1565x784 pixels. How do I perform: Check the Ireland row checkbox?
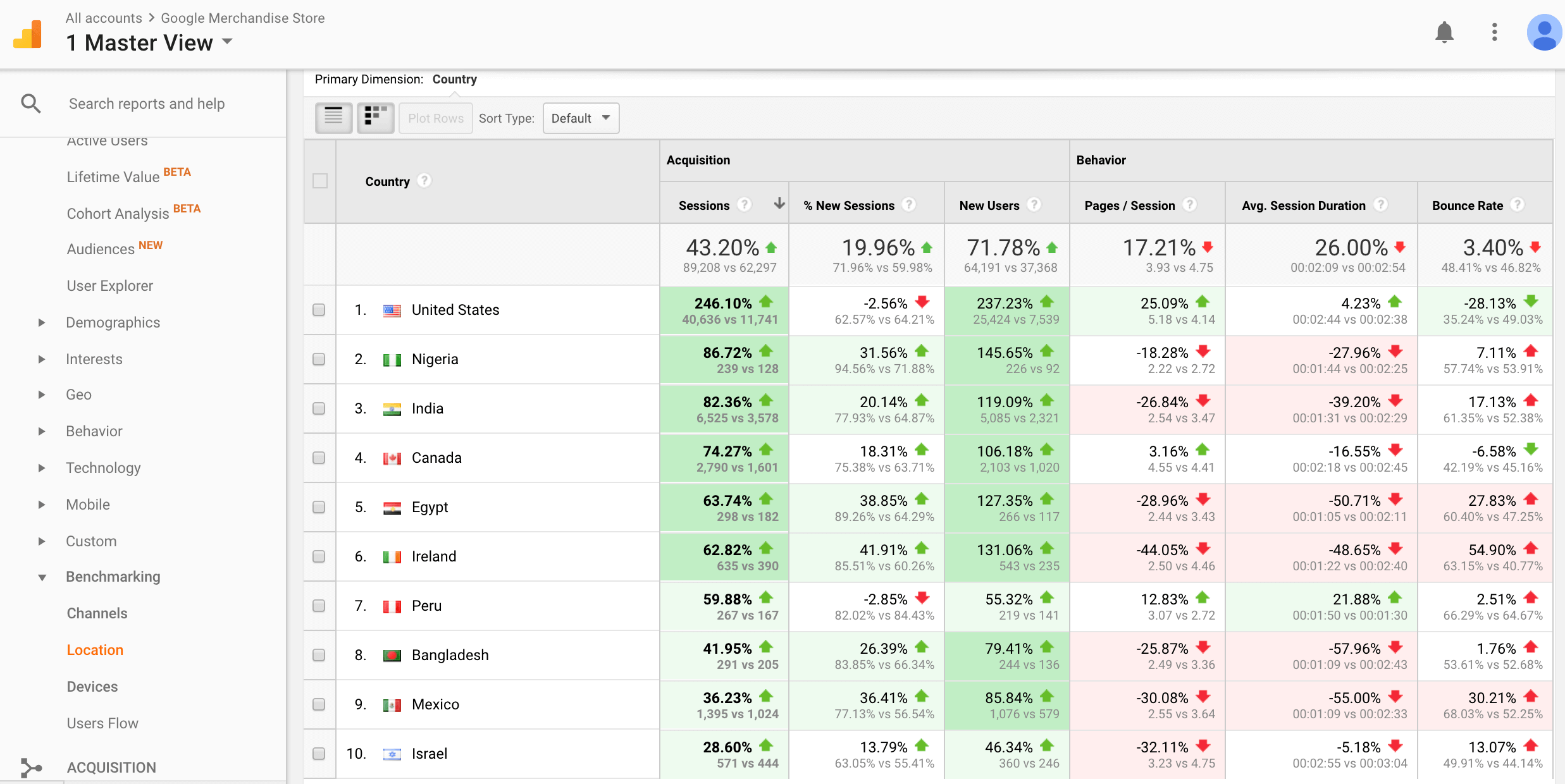(319, 556)
